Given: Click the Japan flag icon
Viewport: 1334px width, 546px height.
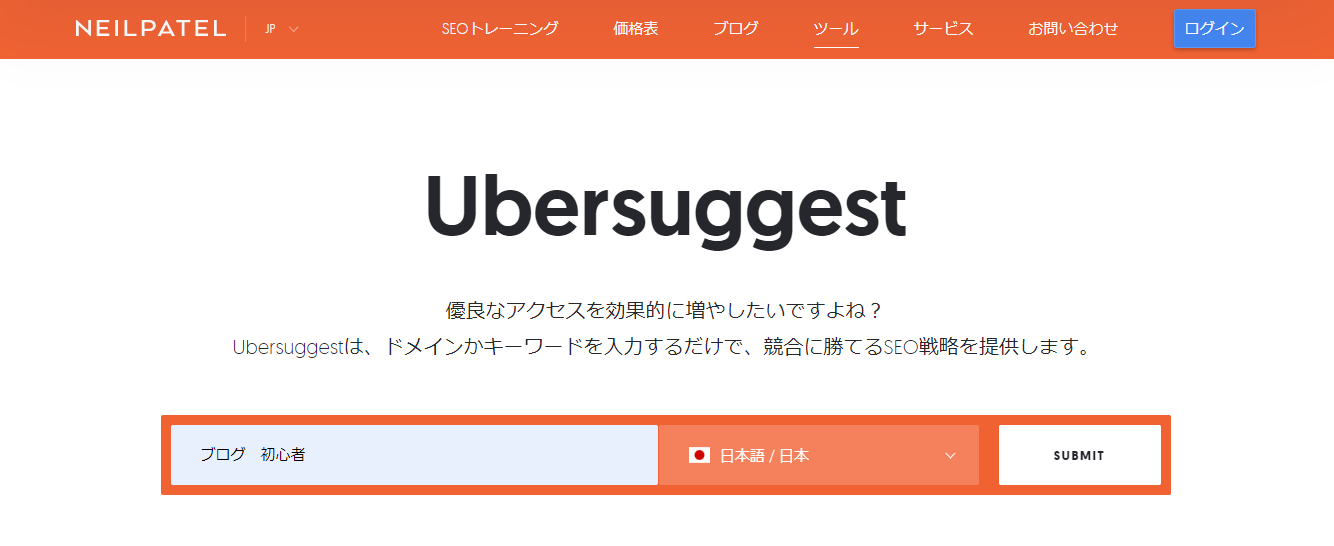Looking at the screenshot, I should pyautogui.click(x=699, y=455).
